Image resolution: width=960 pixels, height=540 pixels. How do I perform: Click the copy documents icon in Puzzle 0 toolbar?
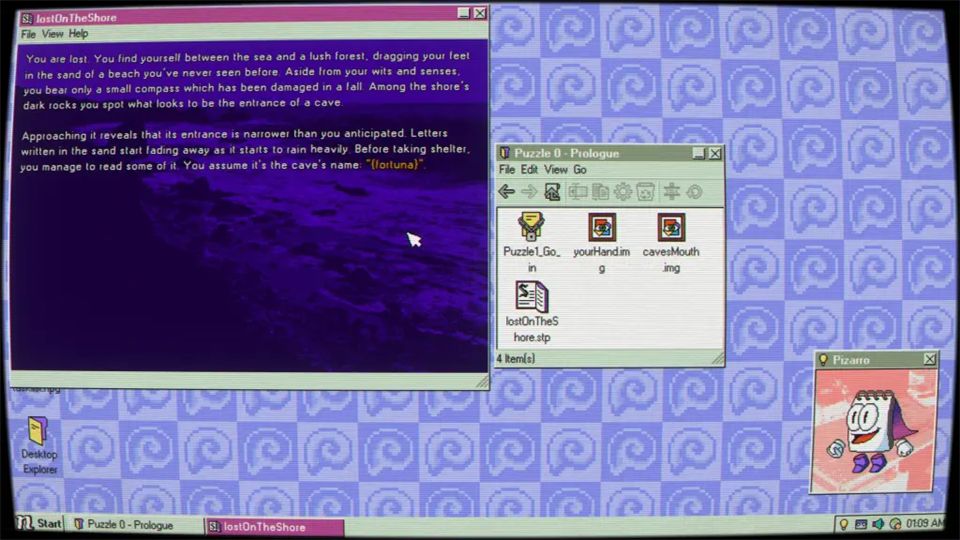point(601,192)
